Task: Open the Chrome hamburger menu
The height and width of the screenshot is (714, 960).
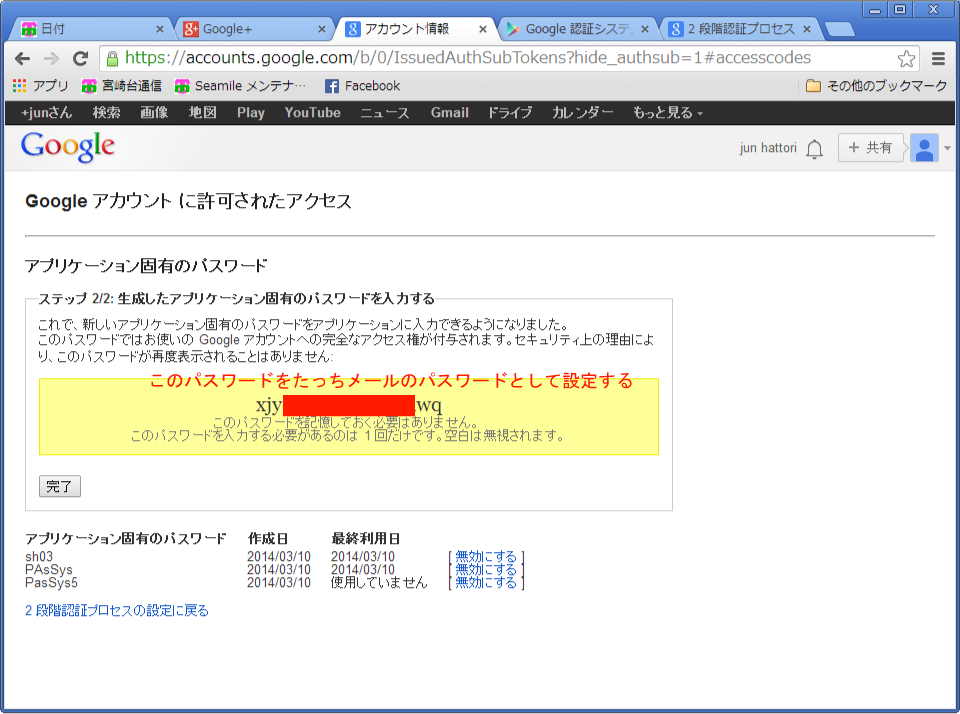Action: click(x=938, y=58)
